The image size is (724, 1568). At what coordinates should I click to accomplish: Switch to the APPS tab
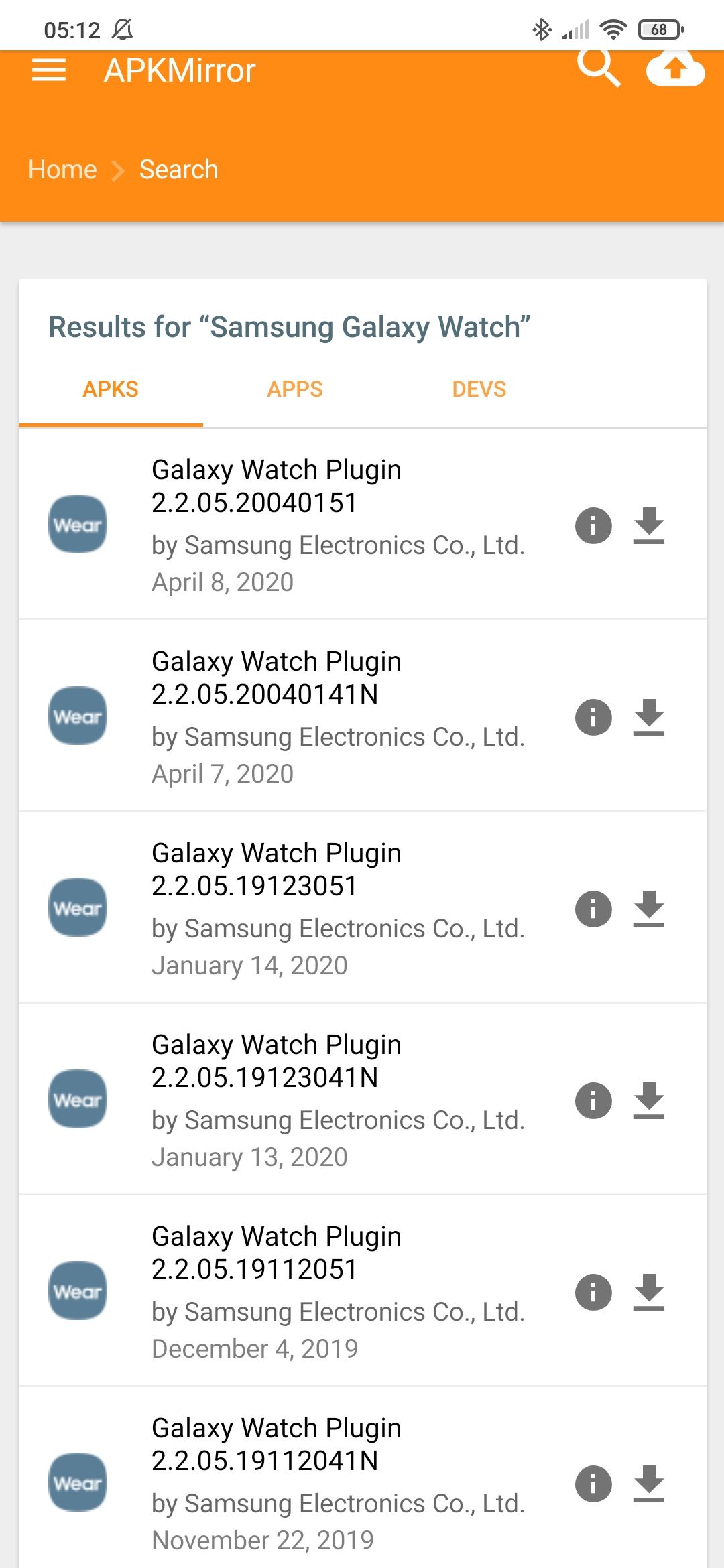click(x=295, y=389)
